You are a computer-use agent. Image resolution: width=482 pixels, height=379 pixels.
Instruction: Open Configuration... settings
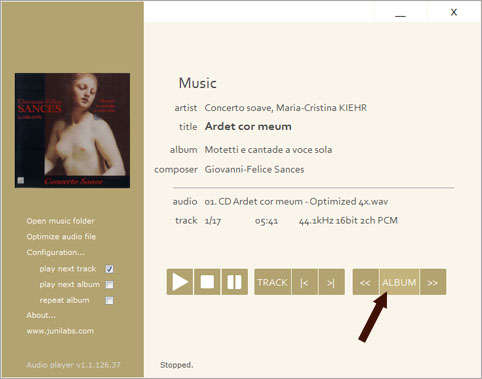[55, 252]
